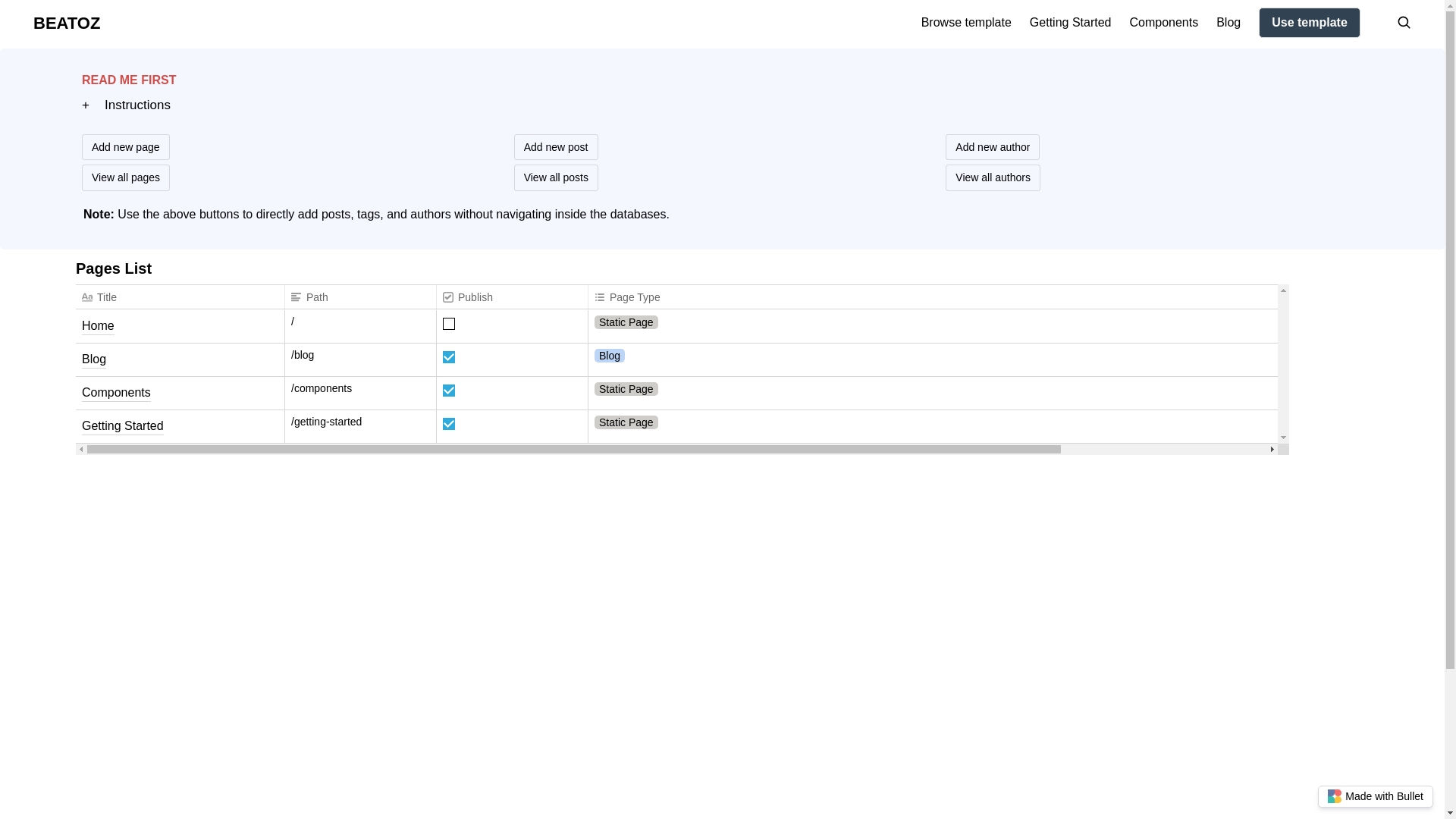Viewport: 1456px width, 819px height.
Task: Click the Pages List heading
Action: (x=114, y=268)
